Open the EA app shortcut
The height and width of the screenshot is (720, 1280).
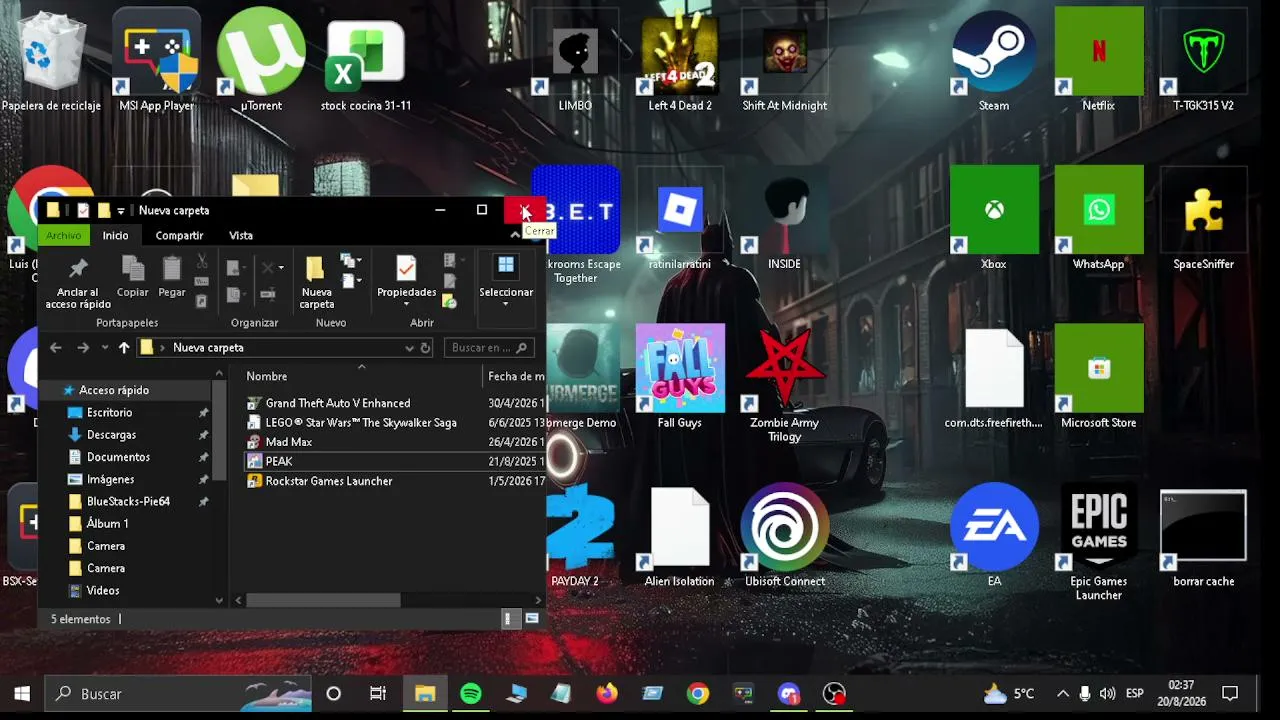click(x=994, y=536)
